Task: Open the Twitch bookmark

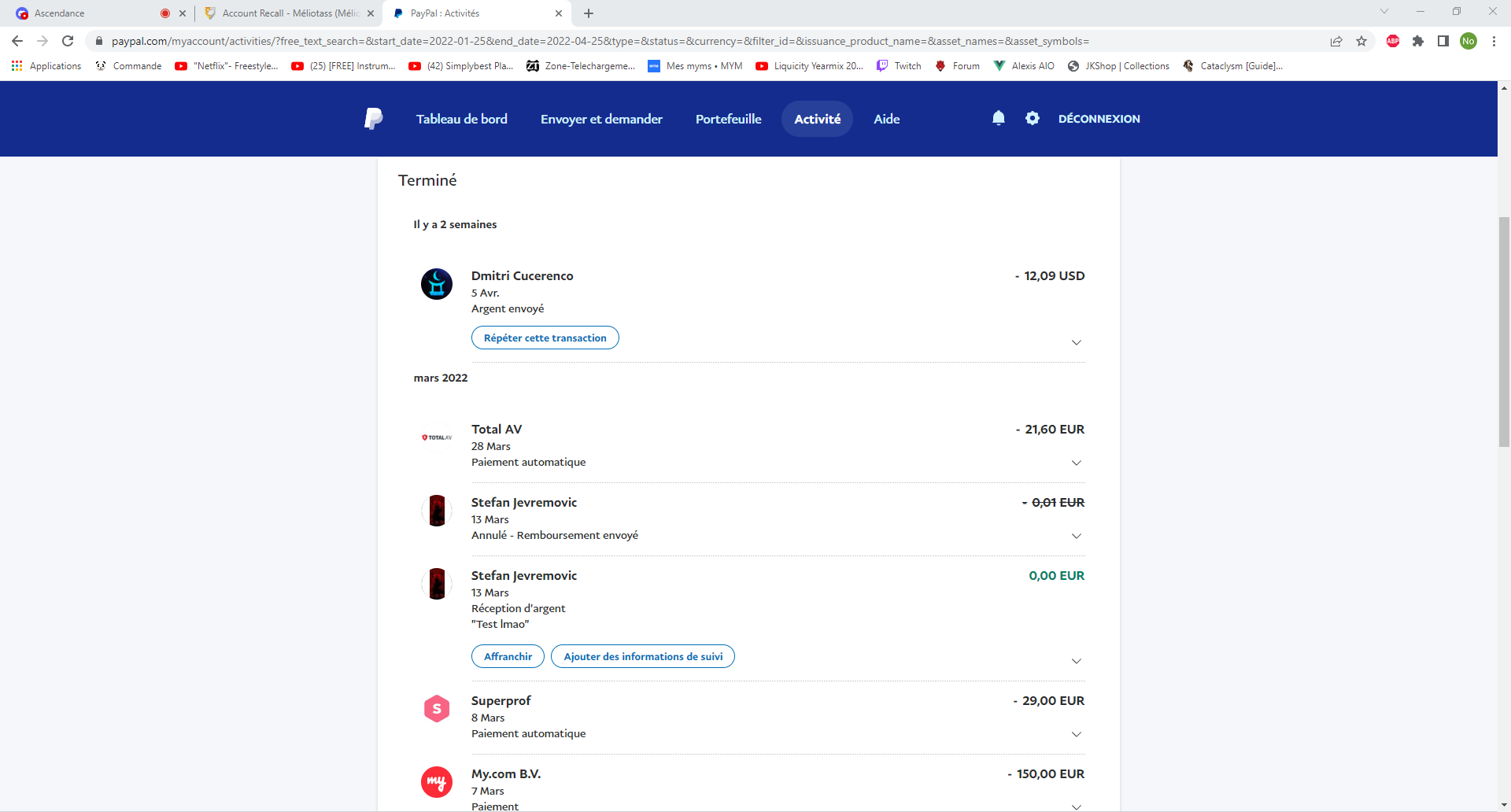Action: pos(899,66)
